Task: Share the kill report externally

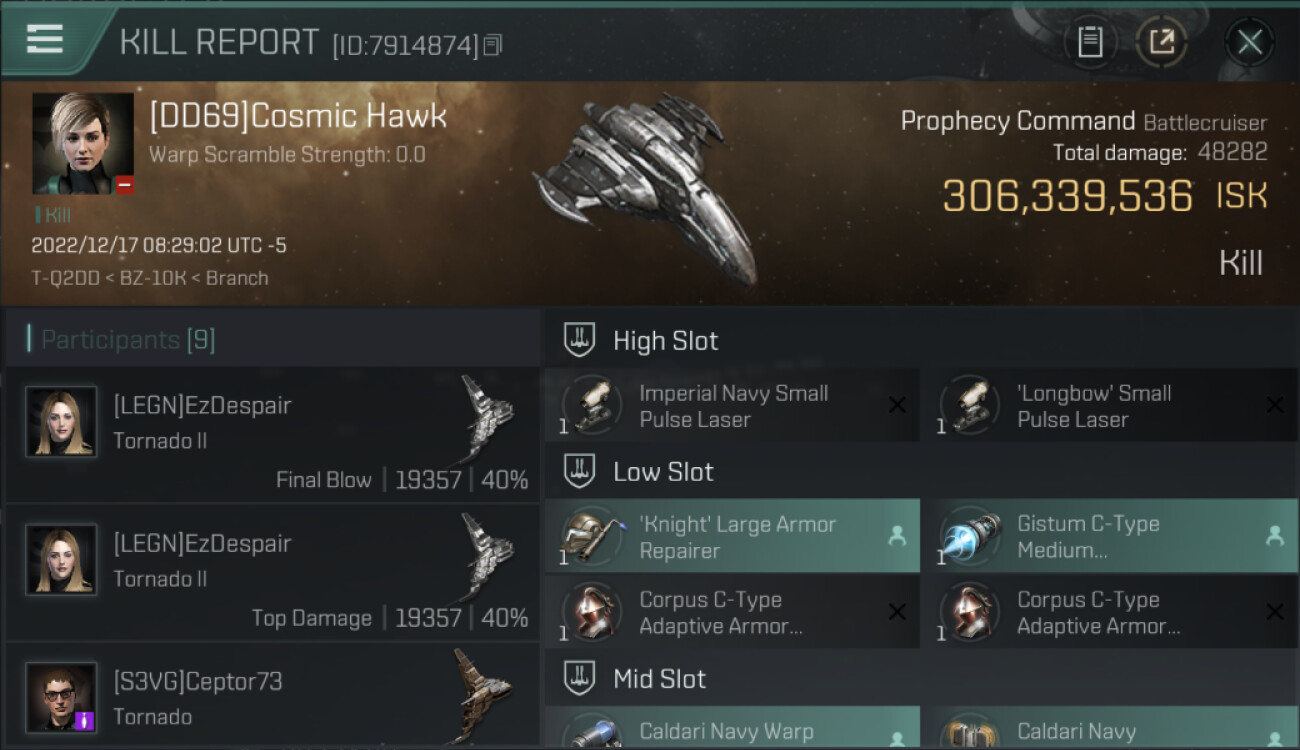Action: [1161, 42]
